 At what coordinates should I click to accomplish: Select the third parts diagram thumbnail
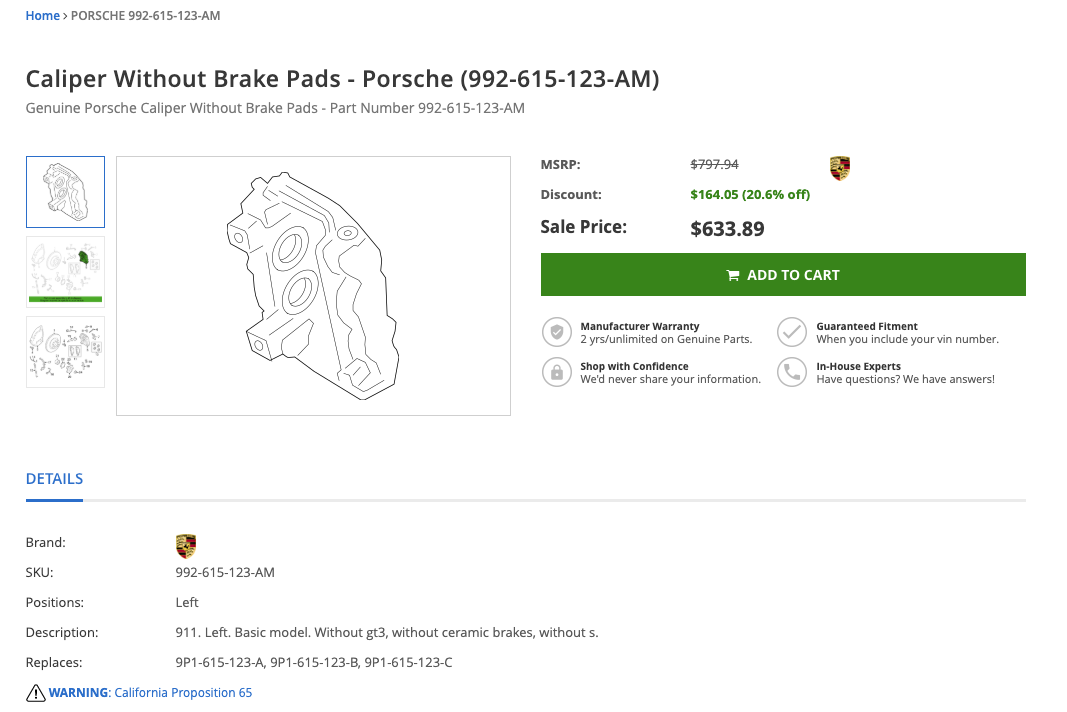coord(65,352)
